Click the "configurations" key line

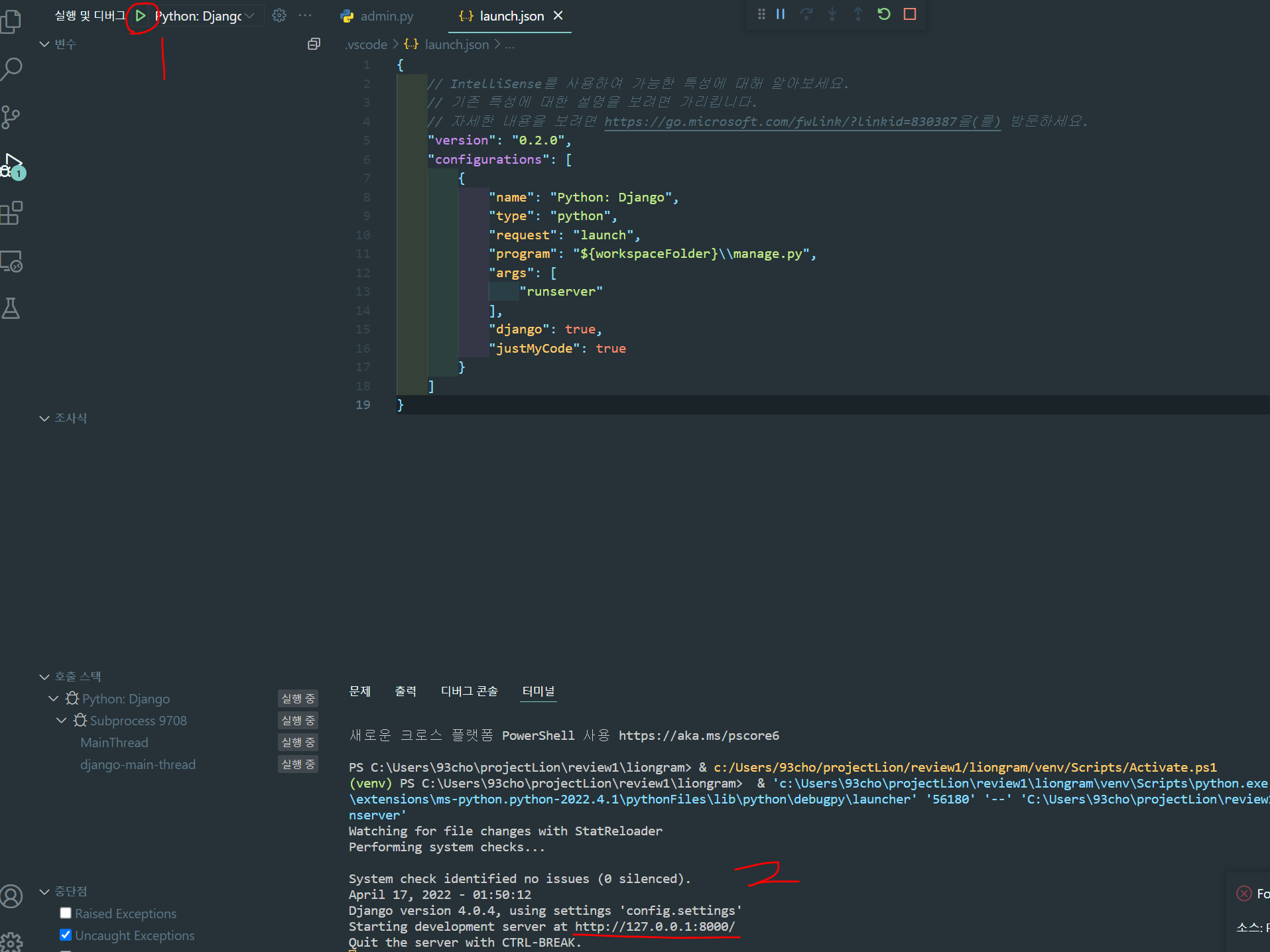pyautogui.click(x=500, y=159)
